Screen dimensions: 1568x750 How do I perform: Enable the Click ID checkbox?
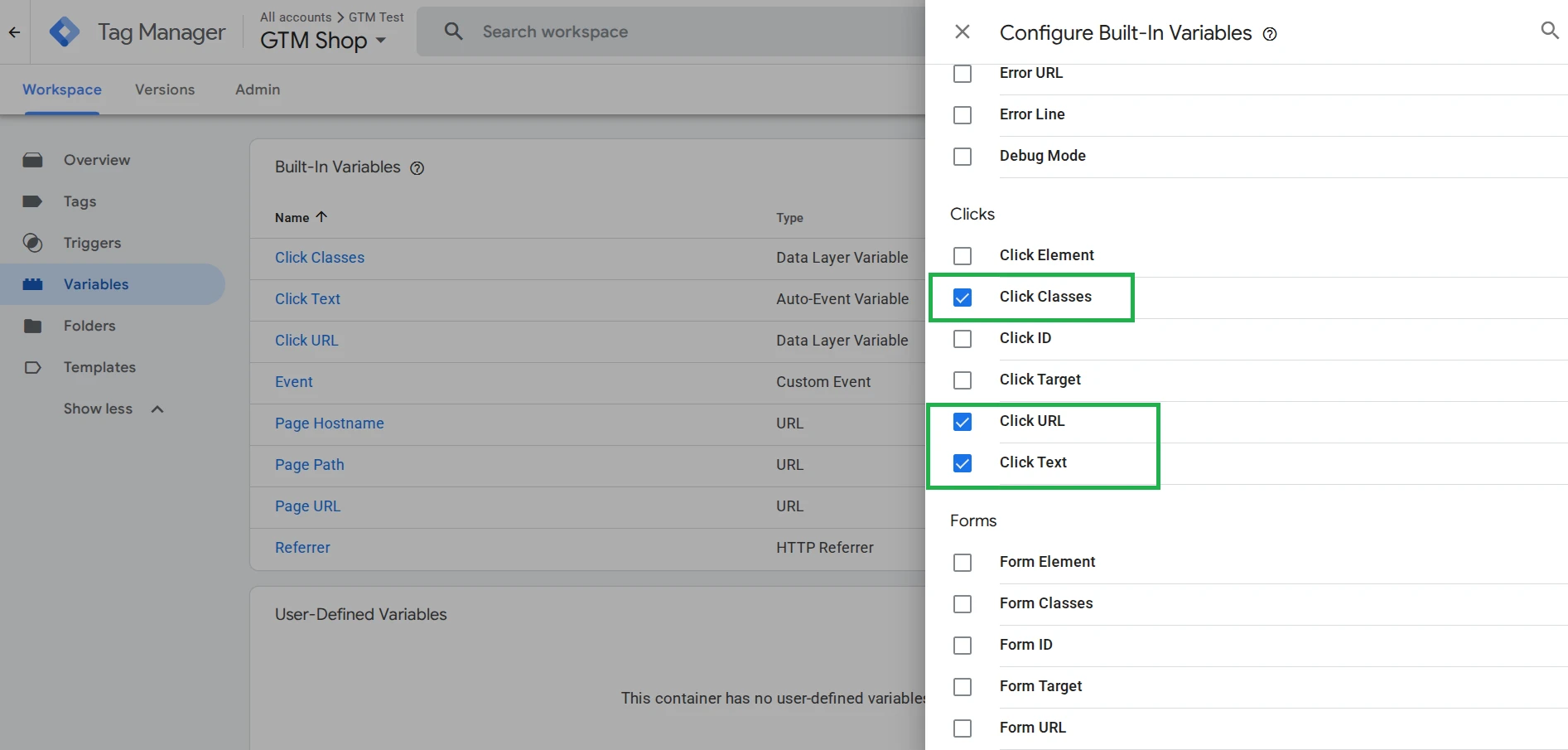pos(963,339)
